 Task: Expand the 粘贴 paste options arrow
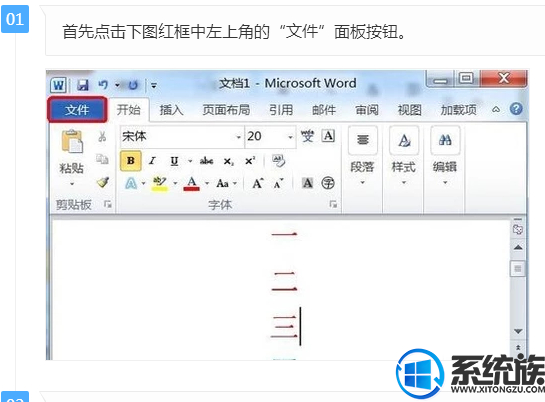click(x=72, y=183)
